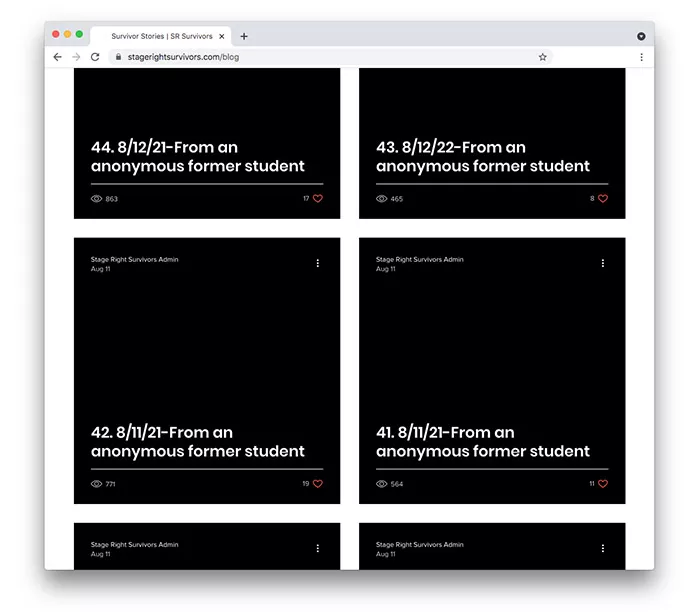Image resolution: width=700 pixels, height=612 pixels.
Task: Expand the Chrome three-dot menu
Action: tap(641, 57)
